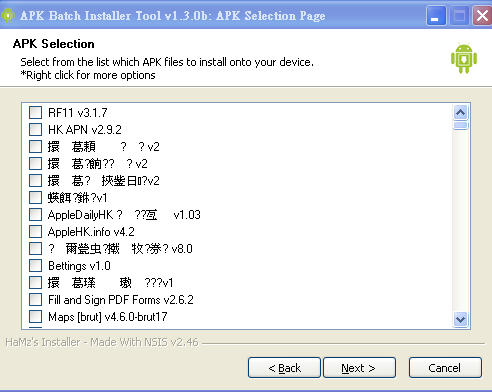Click the Android installer logo in header
Screen dimensions: 492x392
464,58
